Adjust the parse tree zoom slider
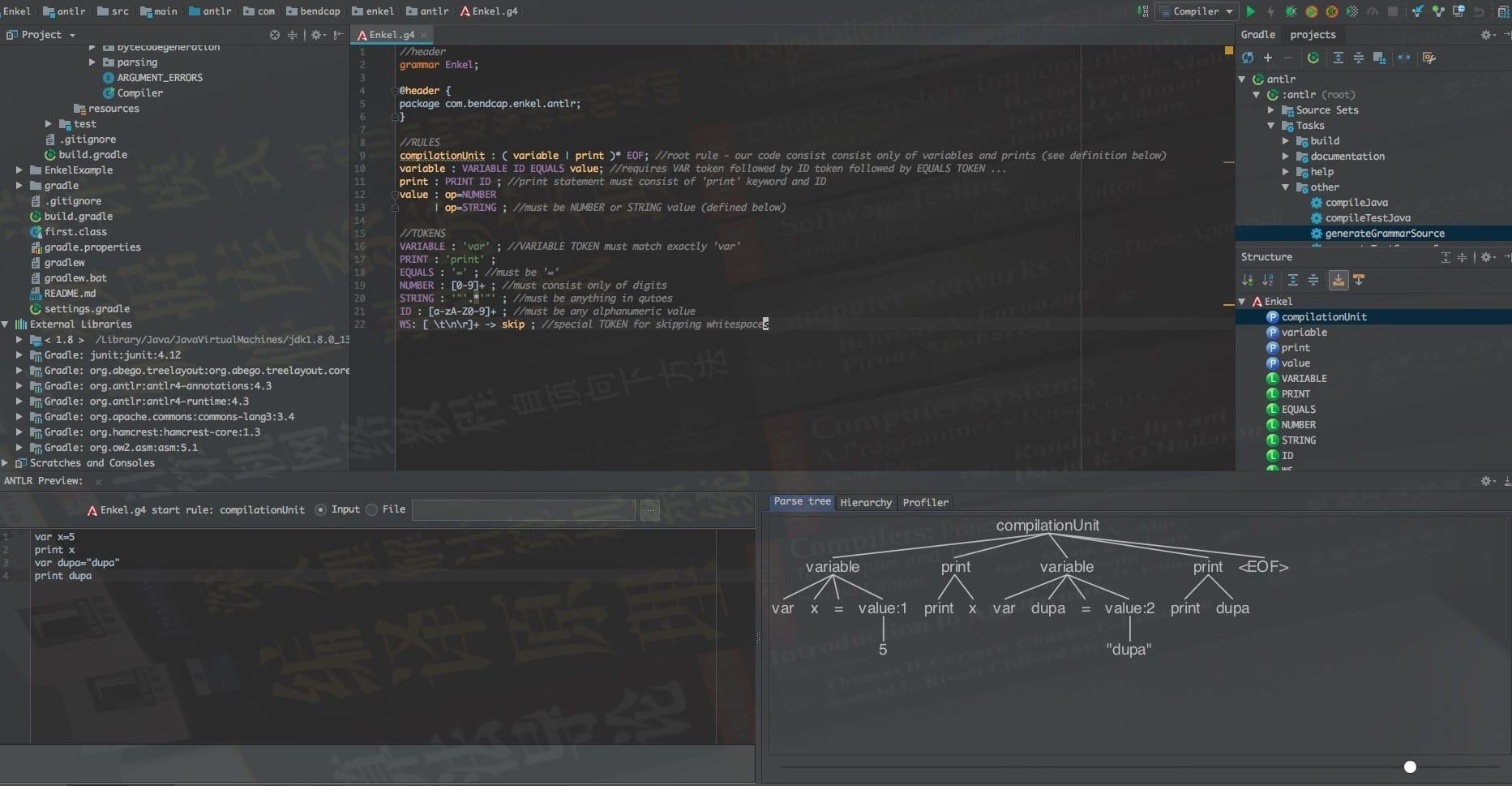1512x786 pixels. [1410, 767]
